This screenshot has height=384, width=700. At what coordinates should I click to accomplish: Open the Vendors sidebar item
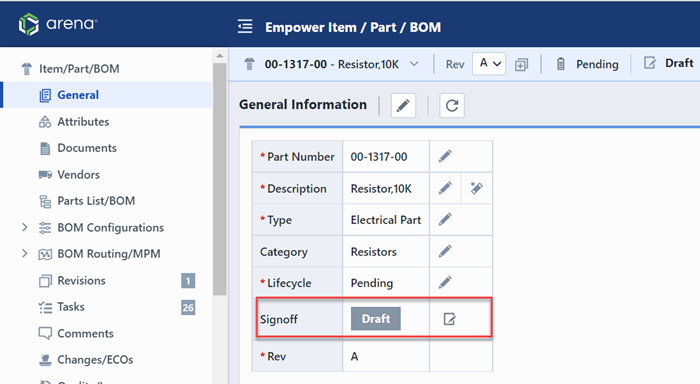tap(78, 175)
